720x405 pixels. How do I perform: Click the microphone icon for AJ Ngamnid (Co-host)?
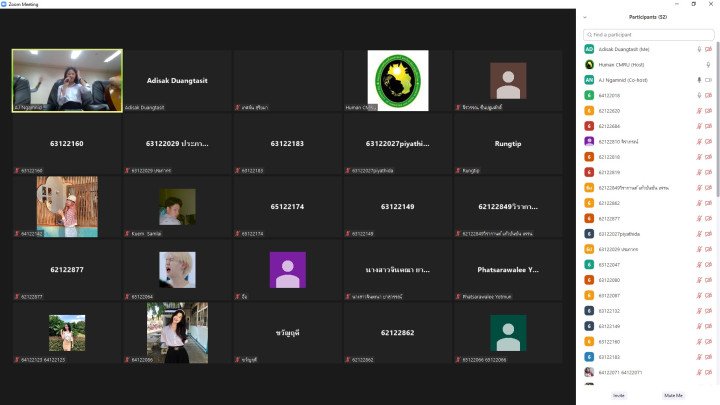click(x=699, y=80)
